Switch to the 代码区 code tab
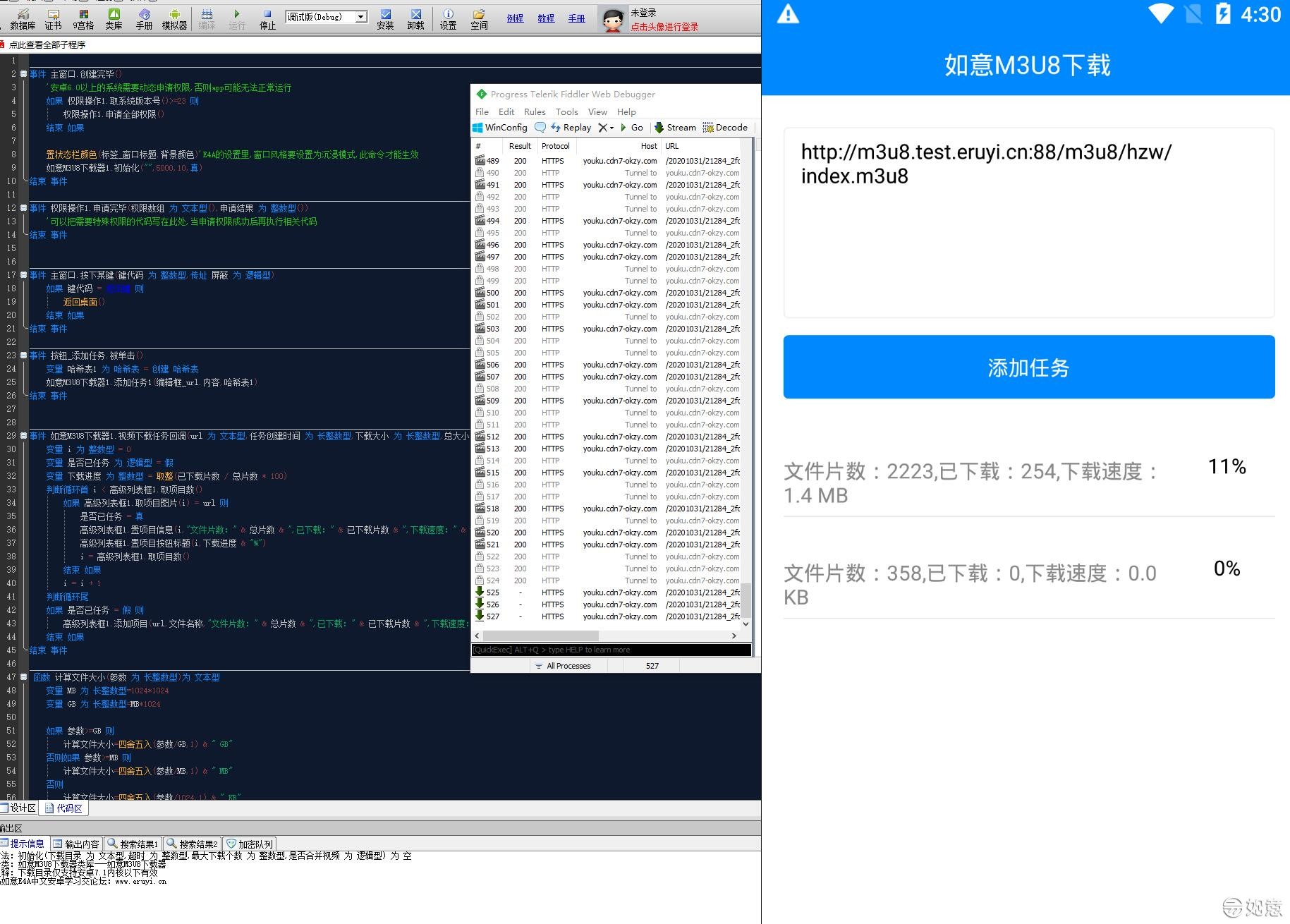This screenshot has width=1290, height=924. point(64,808)
